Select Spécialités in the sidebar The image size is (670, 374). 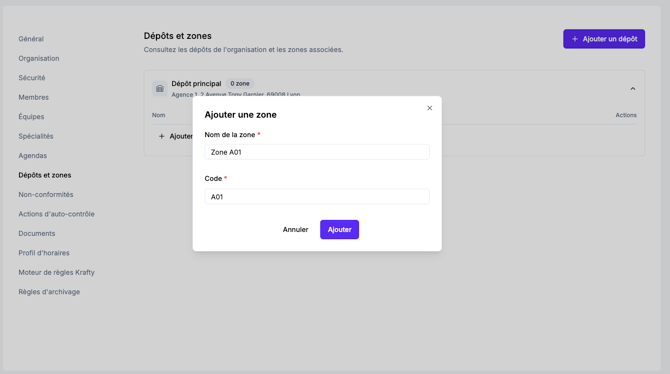click(x=36, y=136)
